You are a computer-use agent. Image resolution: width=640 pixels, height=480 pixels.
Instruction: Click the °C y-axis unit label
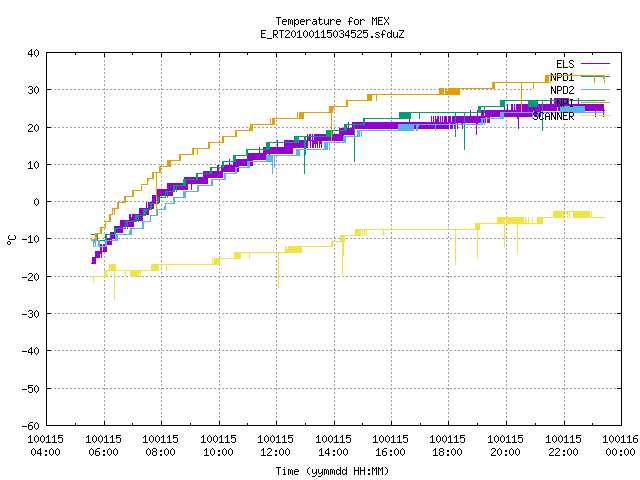coord(11,240)
